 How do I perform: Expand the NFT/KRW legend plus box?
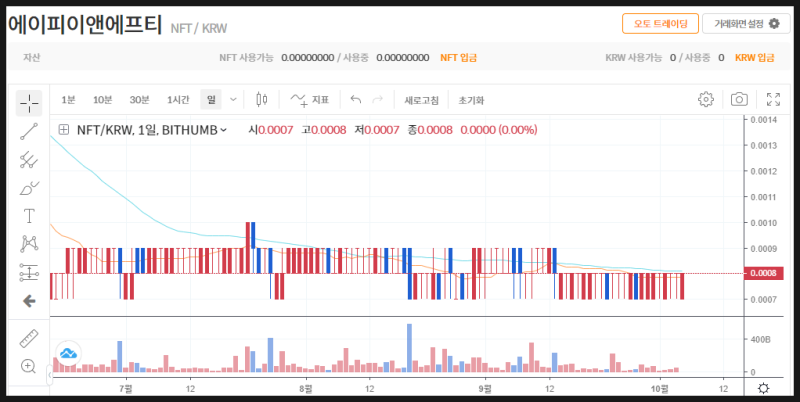64,130
